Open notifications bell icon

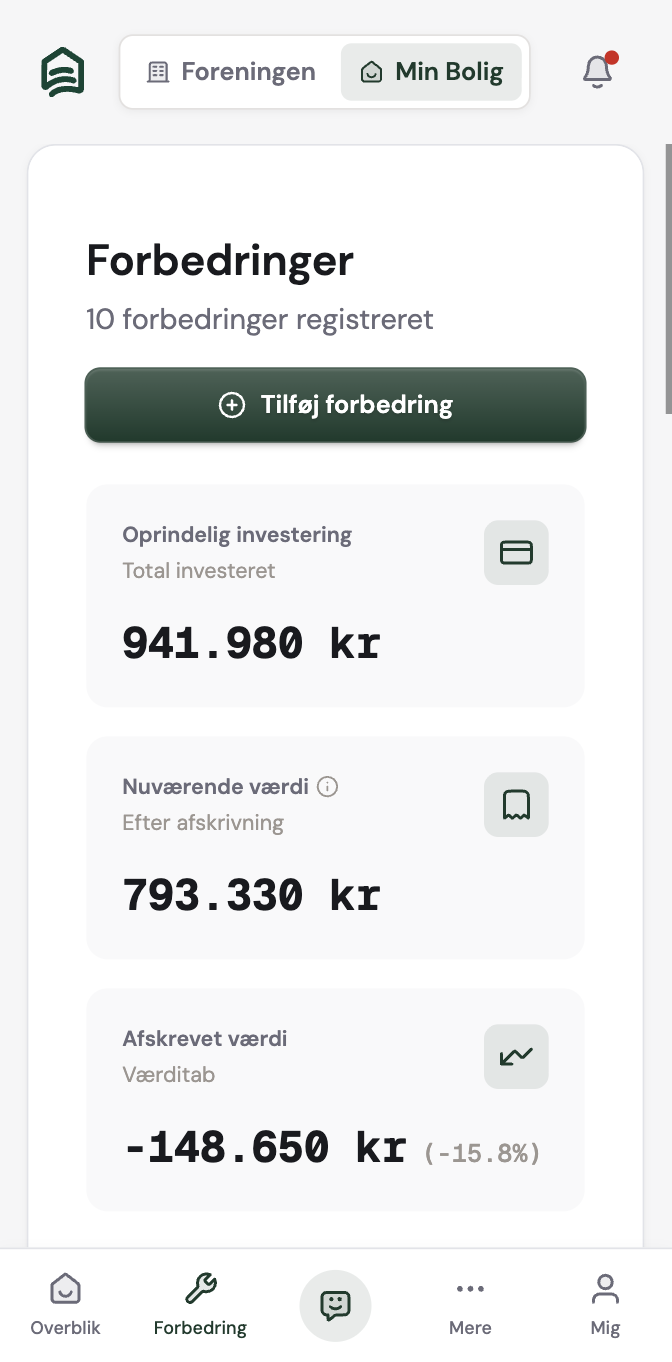click(597, 72)
